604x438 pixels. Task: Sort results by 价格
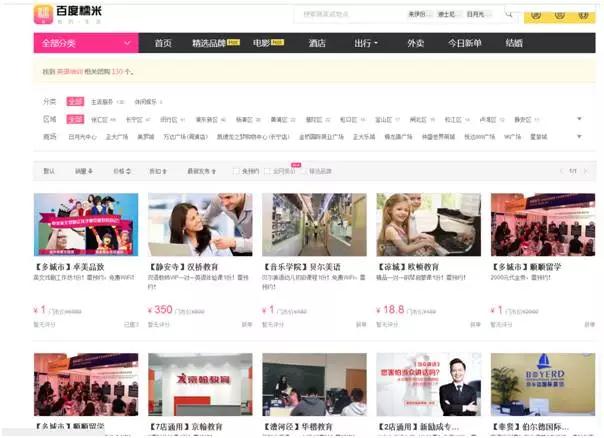tap(122, 171)
